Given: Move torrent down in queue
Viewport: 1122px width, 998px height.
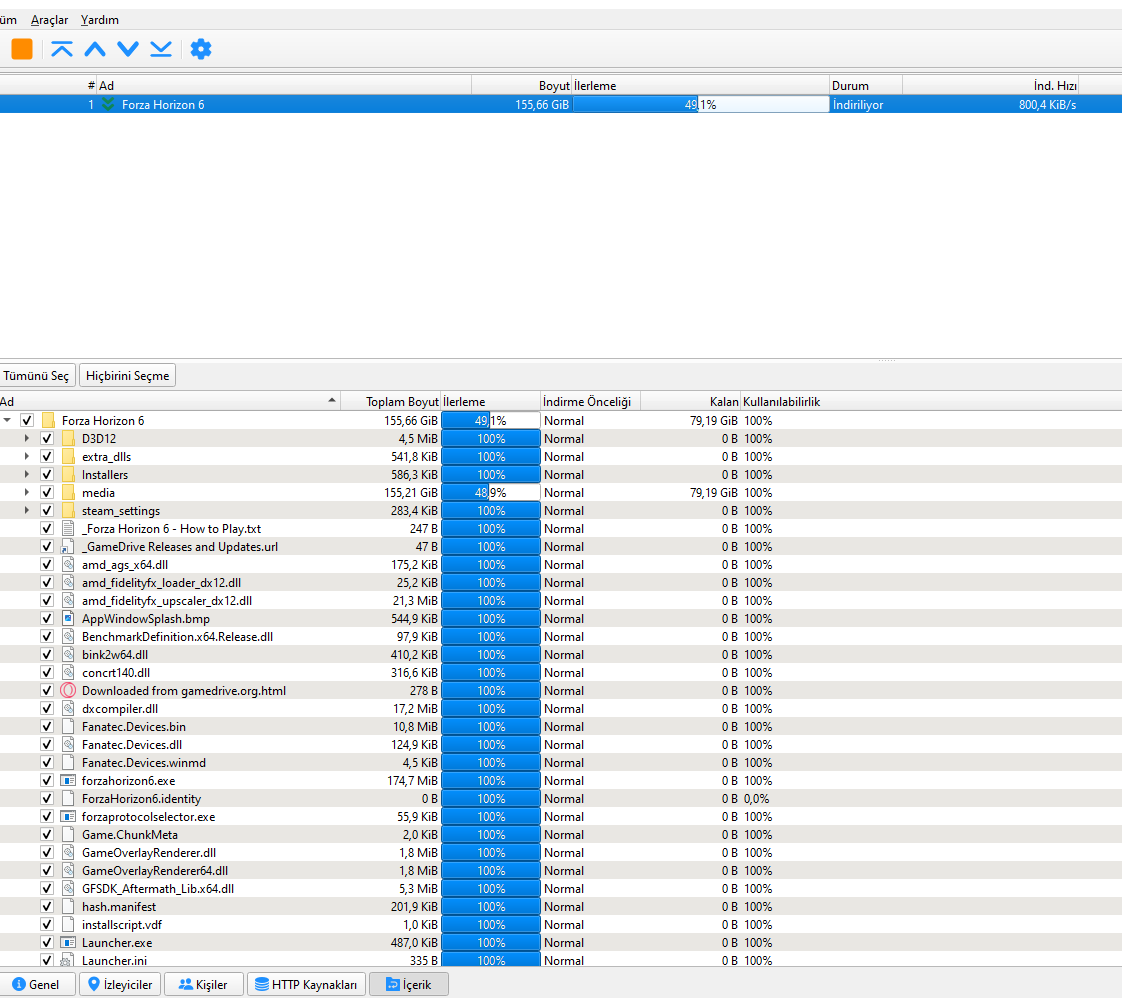Looking at the screenshot, I should coord(128,49).
